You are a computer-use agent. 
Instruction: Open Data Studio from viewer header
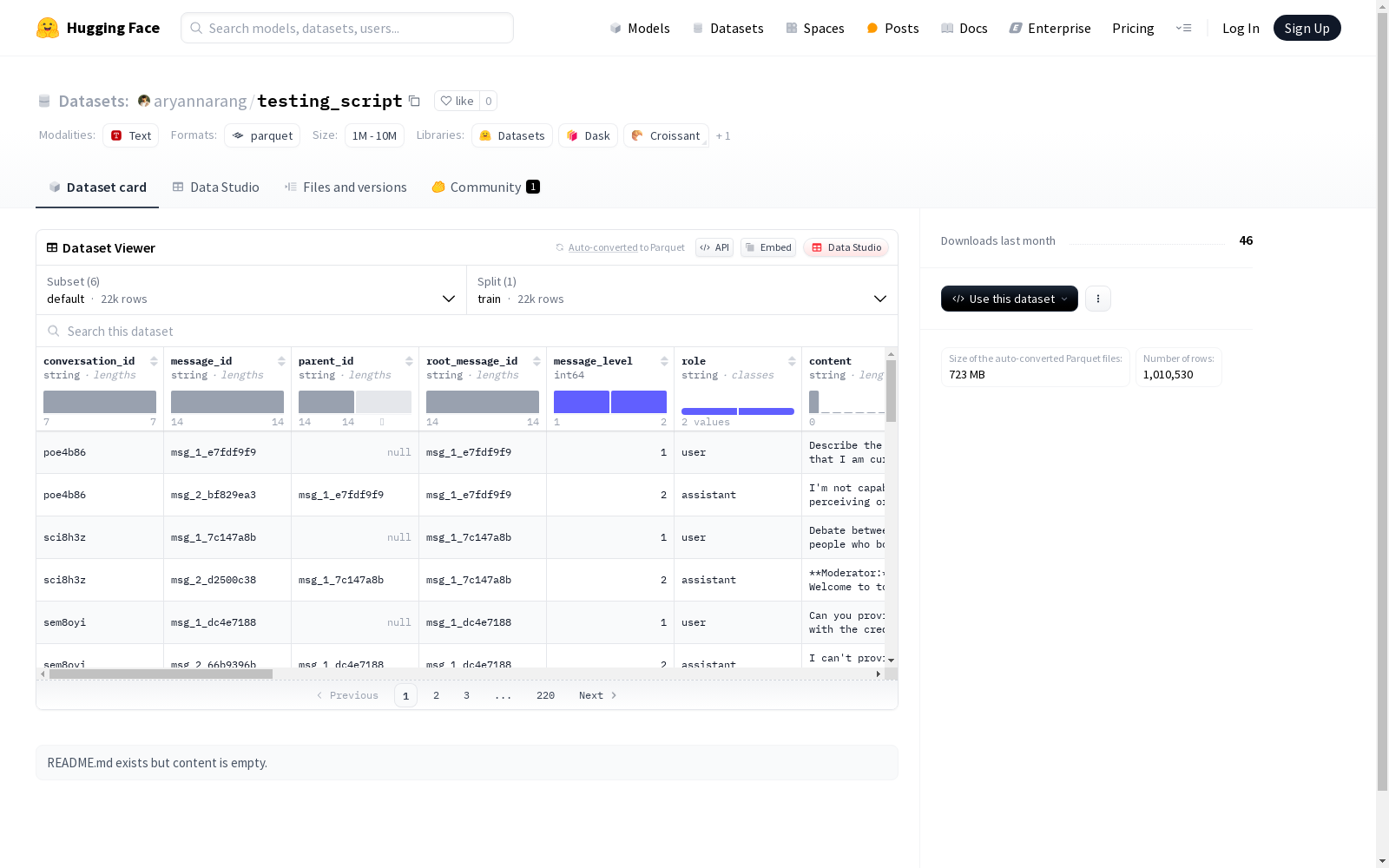click(846, 247)
